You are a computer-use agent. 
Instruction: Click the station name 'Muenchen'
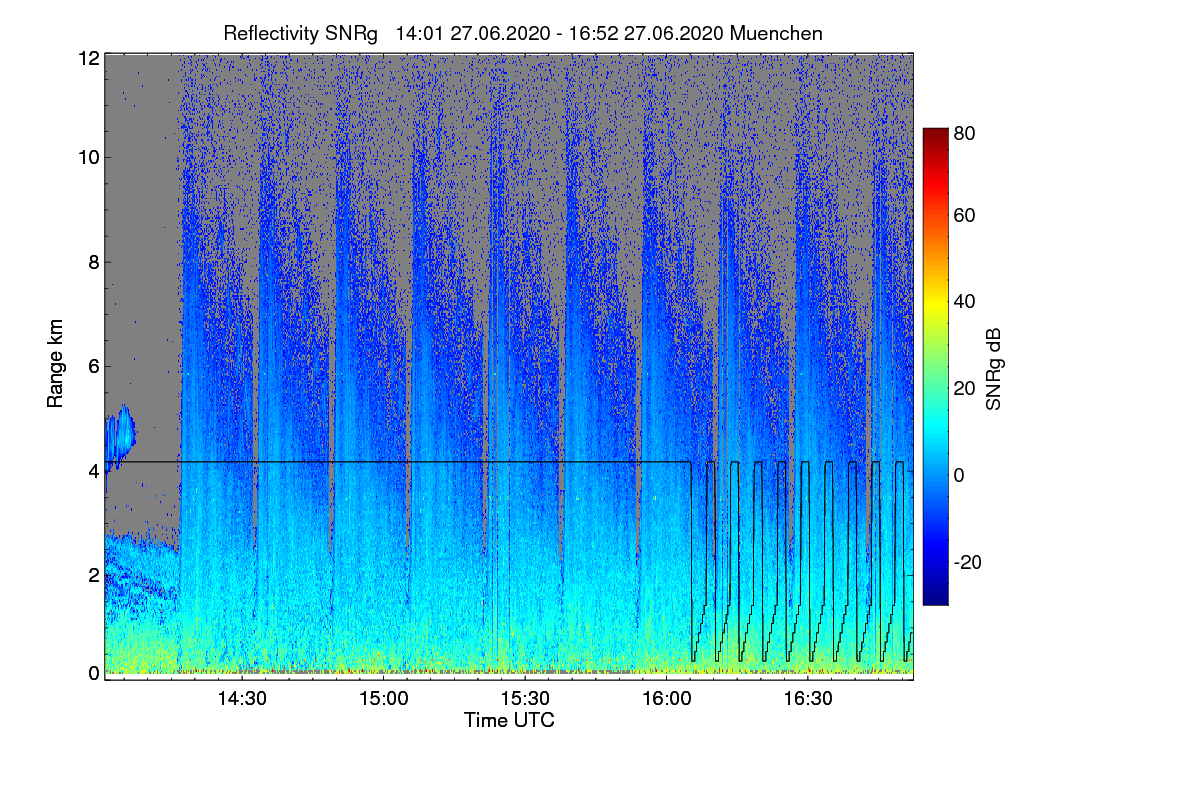(x=777, y=33)
